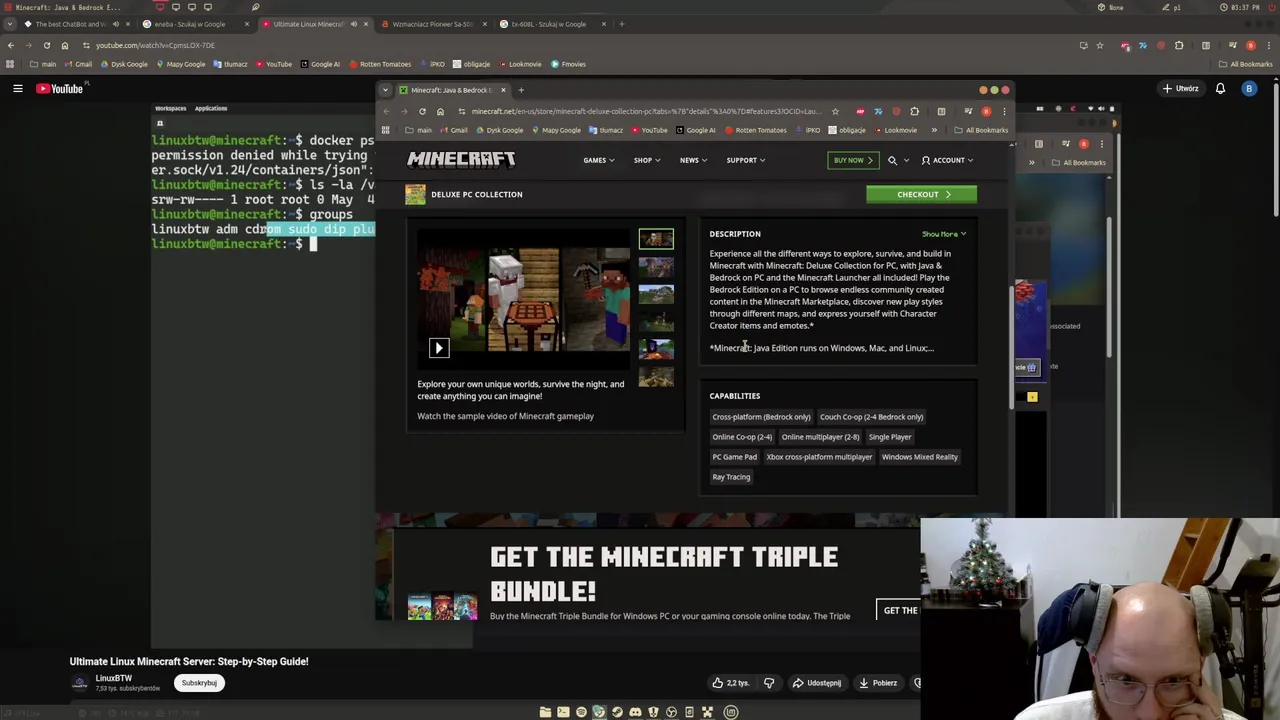Expand the GAMES menu on Minecraft site
1280x720 pixels.
tap(598, 160)
